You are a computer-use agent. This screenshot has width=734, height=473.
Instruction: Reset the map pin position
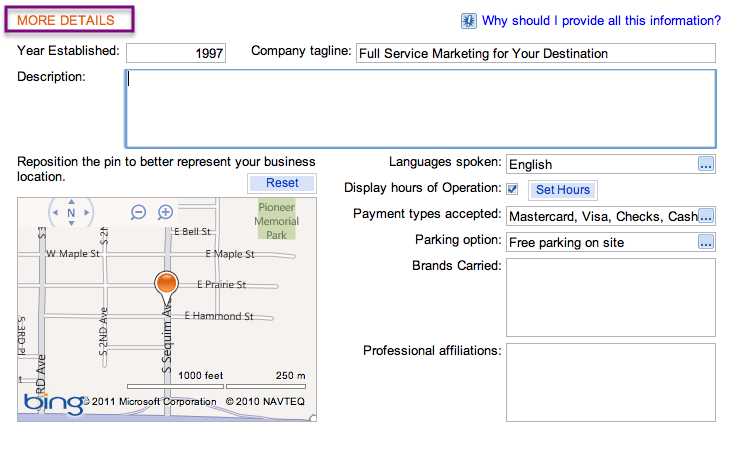(282, 183)
